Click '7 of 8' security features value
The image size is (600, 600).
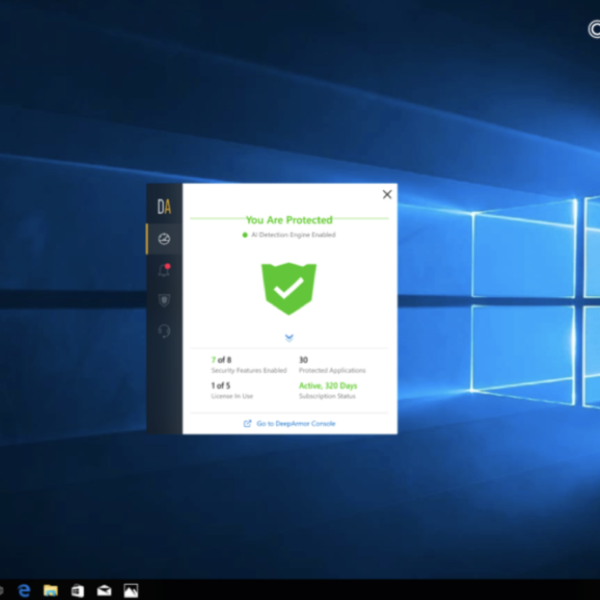click(221, 360)
